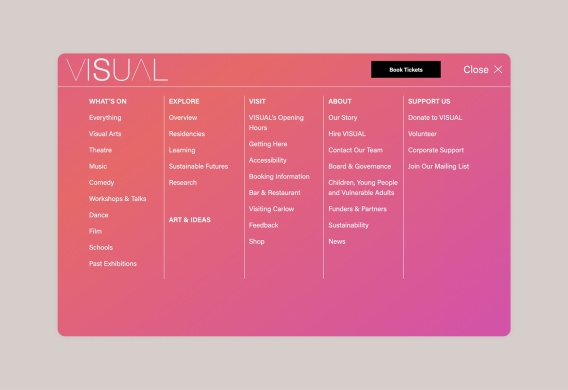Choose the Comedy link

click(101, 183)
